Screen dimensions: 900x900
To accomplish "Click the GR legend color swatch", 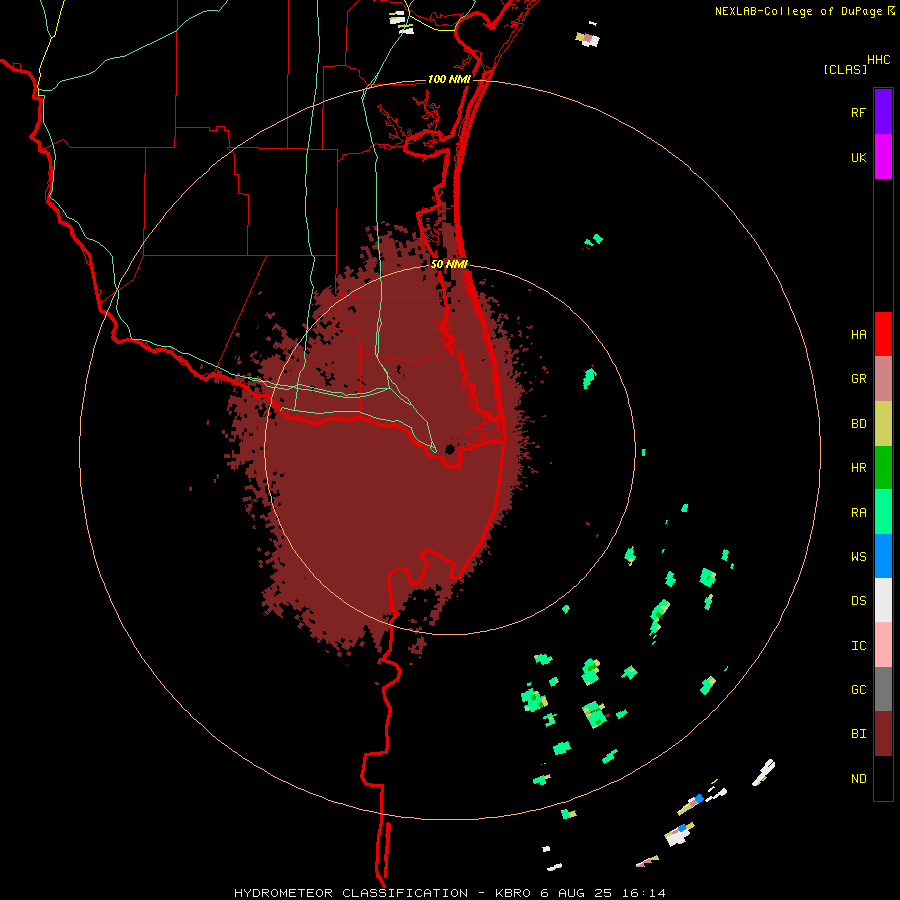I will (883, 379).
